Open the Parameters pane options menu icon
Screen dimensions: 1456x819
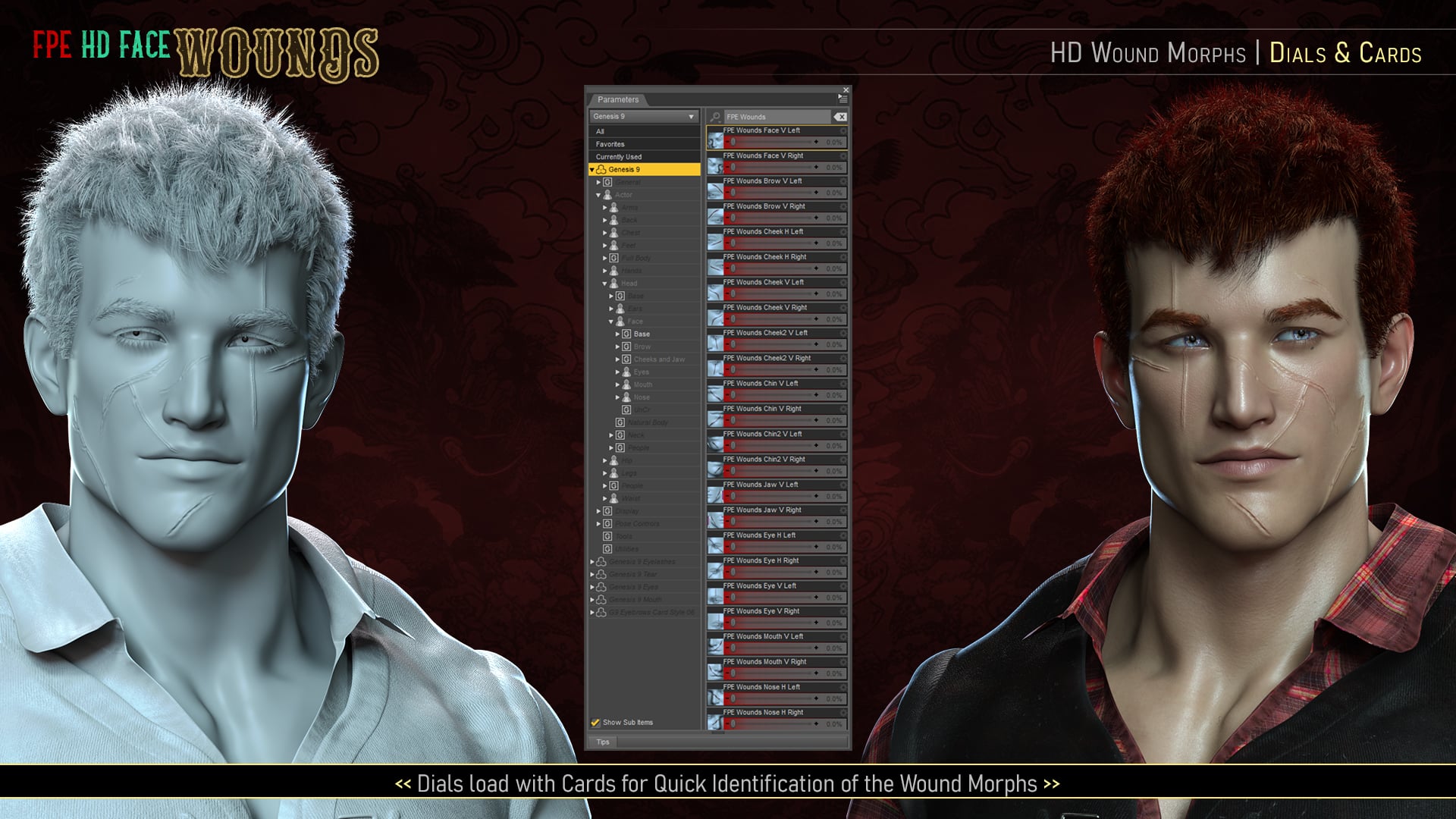click(843, 99)
